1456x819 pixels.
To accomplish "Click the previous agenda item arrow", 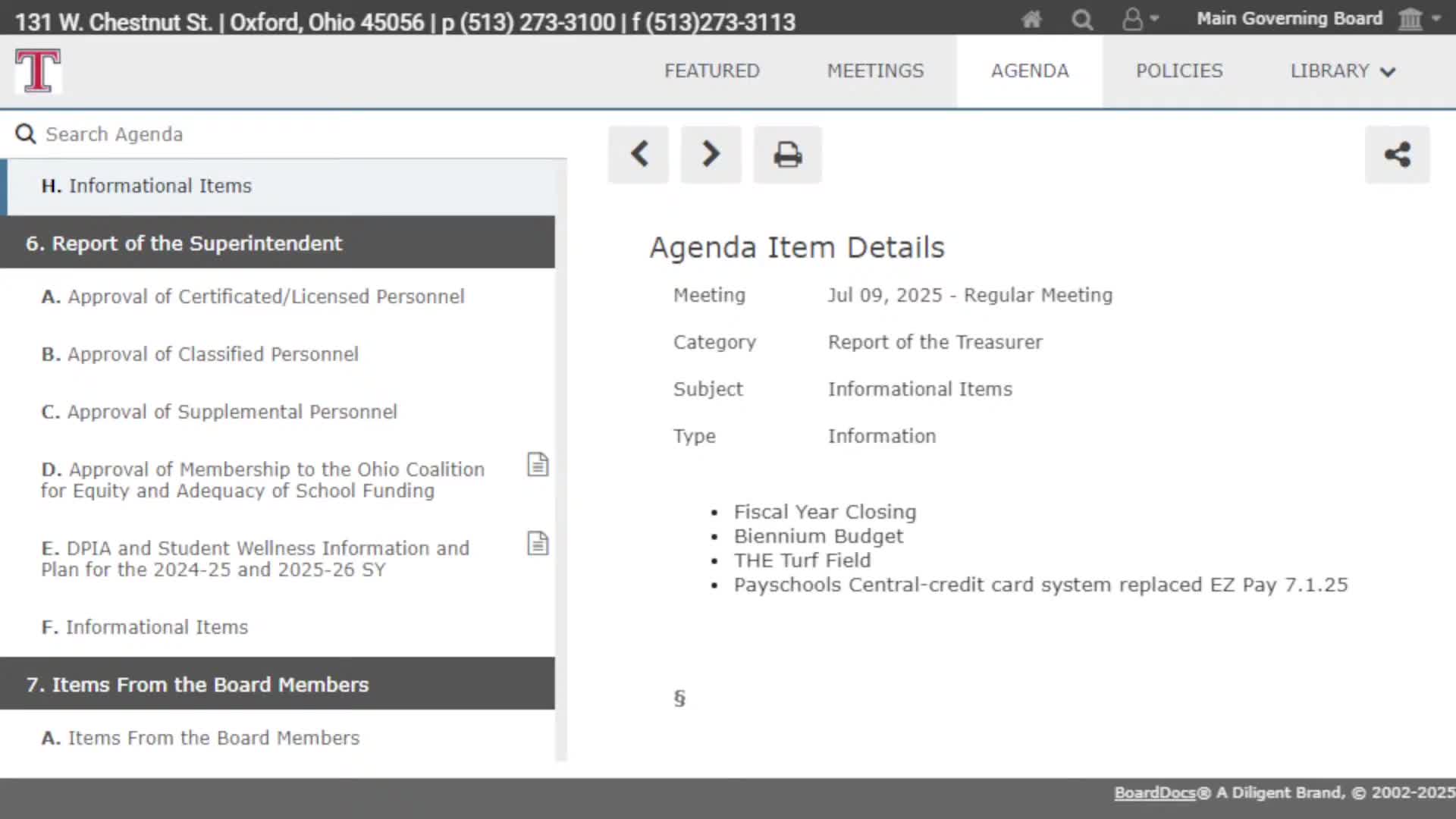I will click(x=639, y=155).
